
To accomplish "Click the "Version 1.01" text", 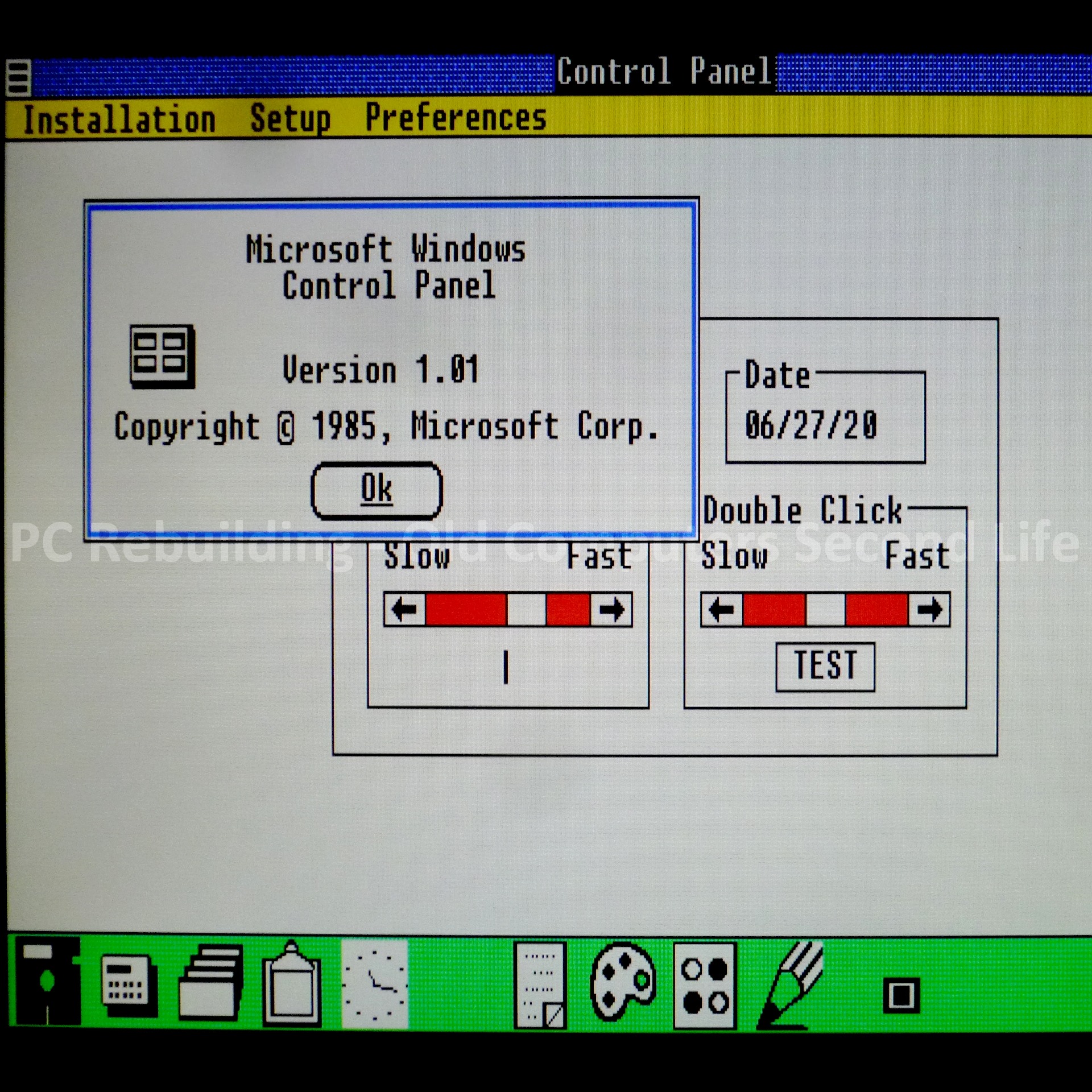I will (380, 370).
